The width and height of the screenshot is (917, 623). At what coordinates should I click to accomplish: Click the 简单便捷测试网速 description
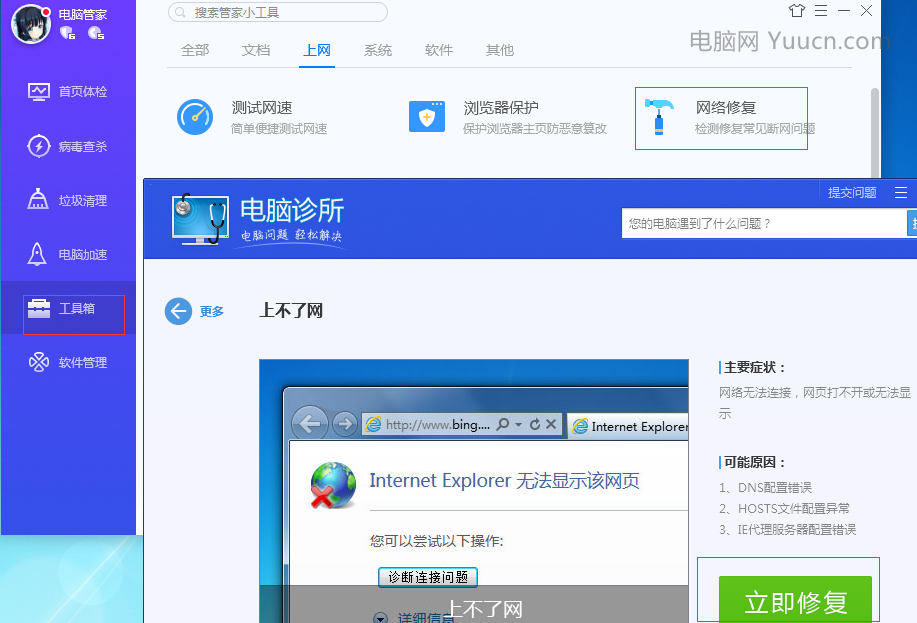point(279,129)
